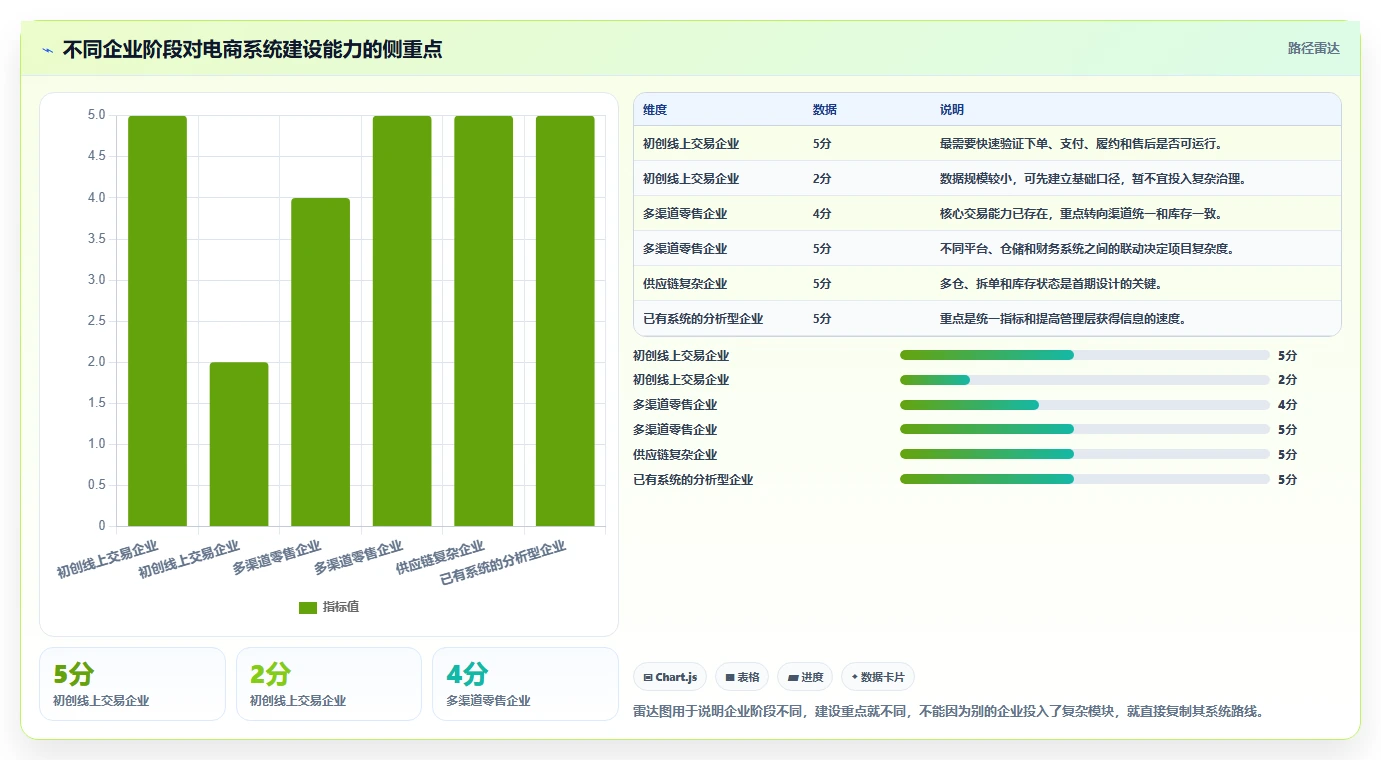The image size is (1381, 760).
Task: Click description '最需要快速验证下单、支付、履约和售后是否可运行。'
Action: [1081, 144]
